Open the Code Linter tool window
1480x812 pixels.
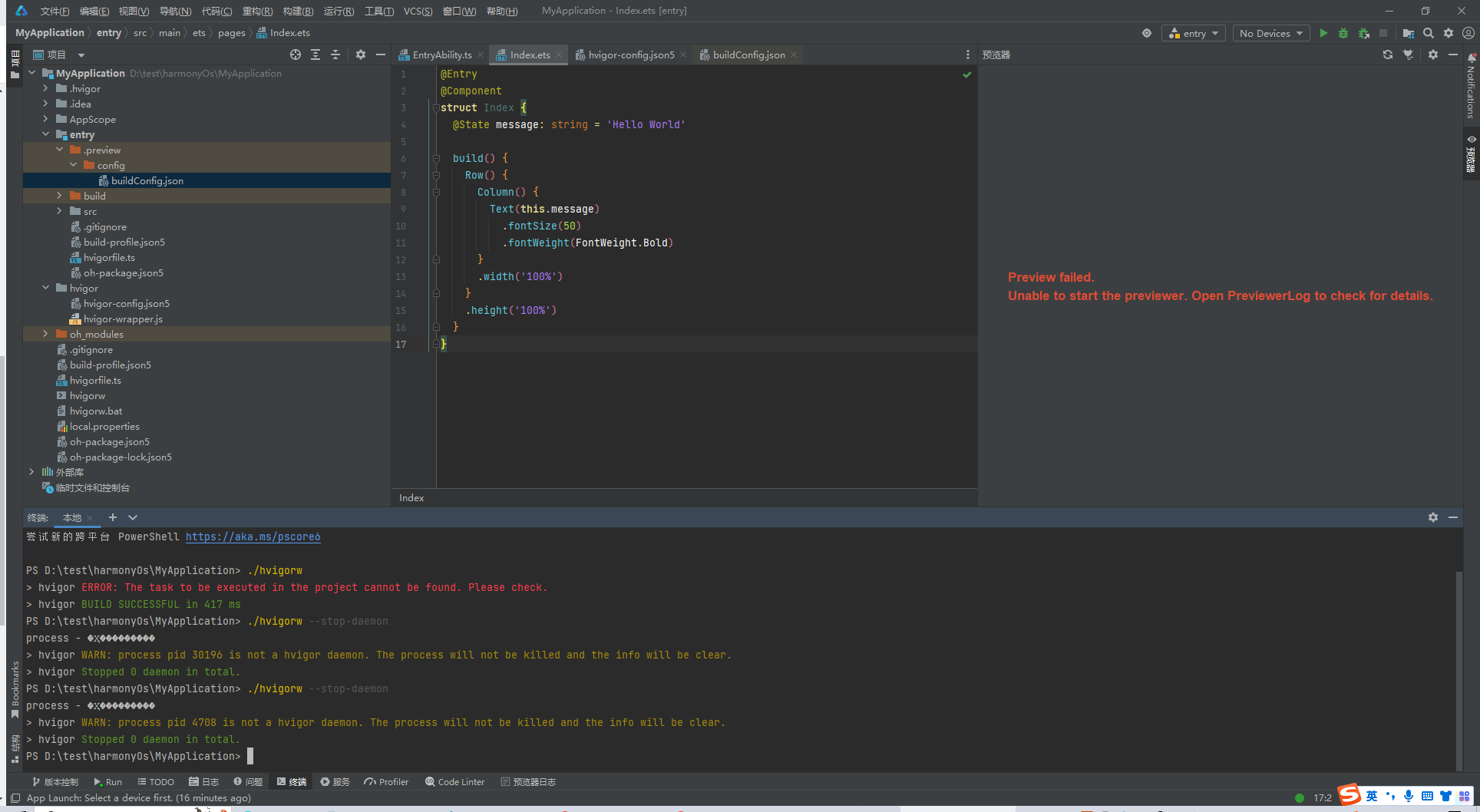[x=454, y=782]
